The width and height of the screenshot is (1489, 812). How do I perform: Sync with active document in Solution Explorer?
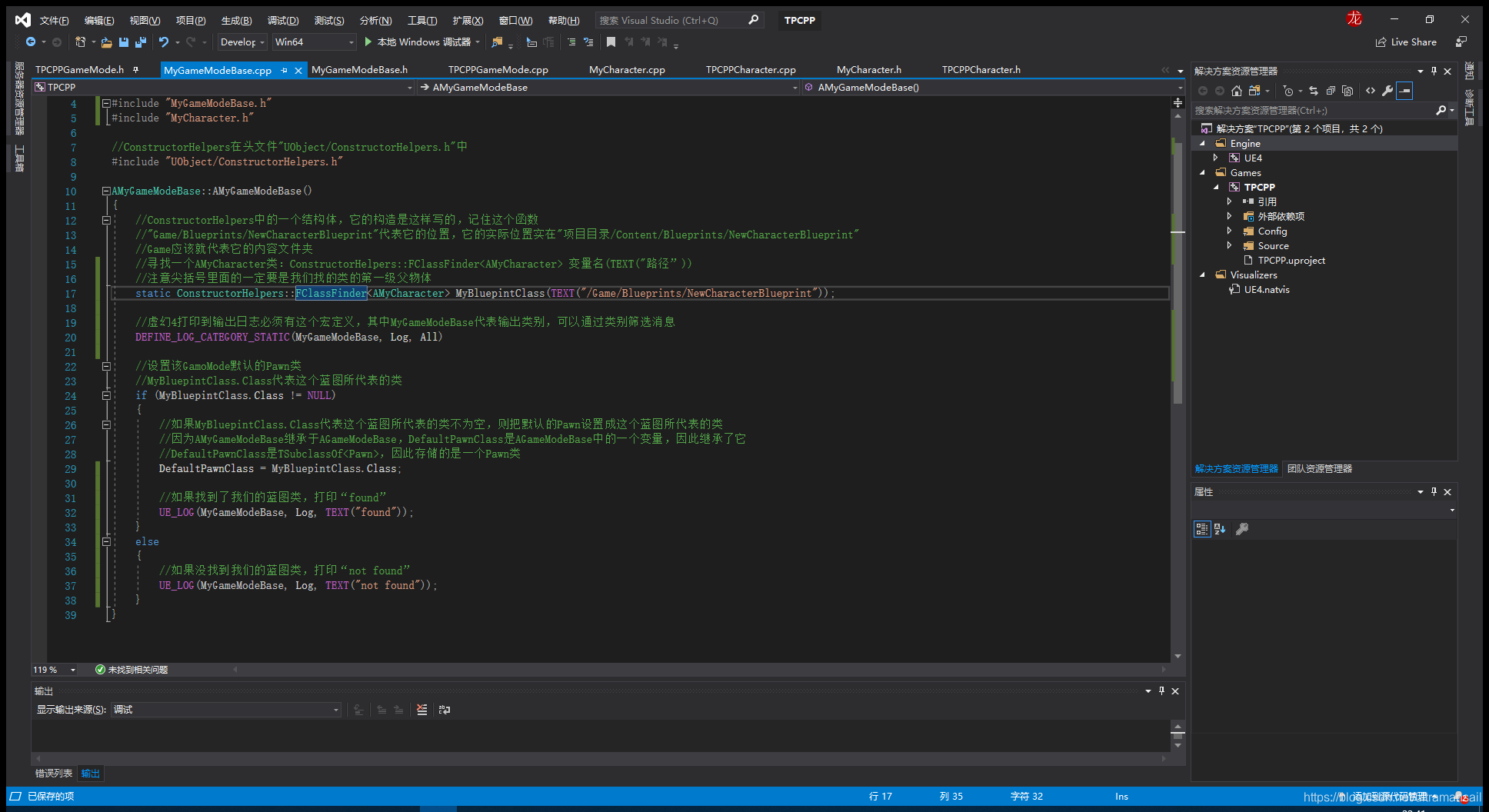coord(1314,91)
